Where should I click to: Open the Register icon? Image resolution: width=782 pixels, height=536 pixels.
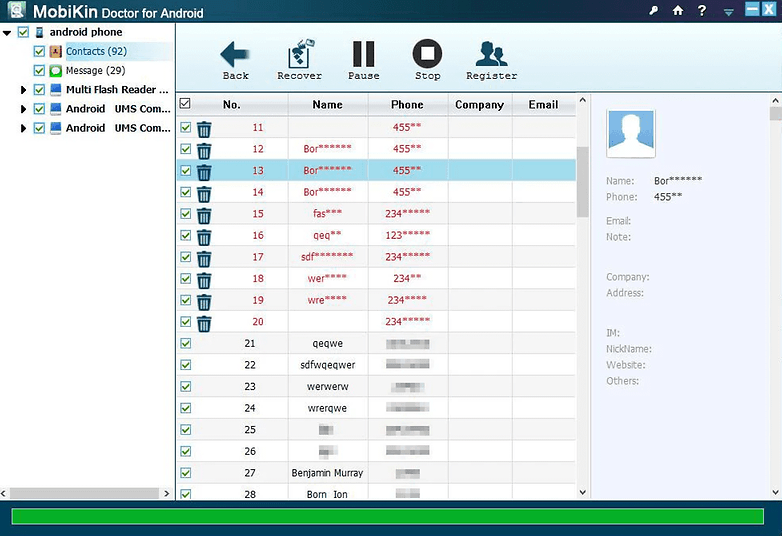pyautogui.click(x=491, y=54)
